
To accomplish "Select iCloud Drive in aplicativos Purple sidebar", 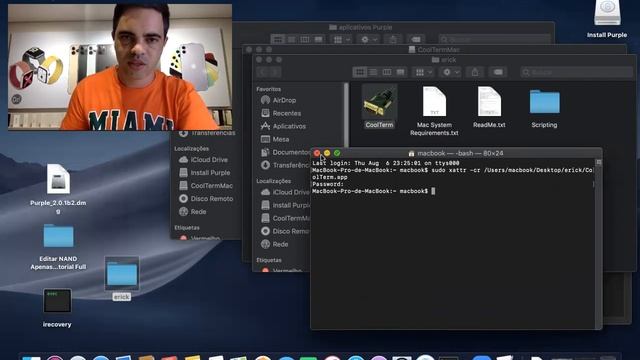I will pyautogui.click(x=203, y=160).
